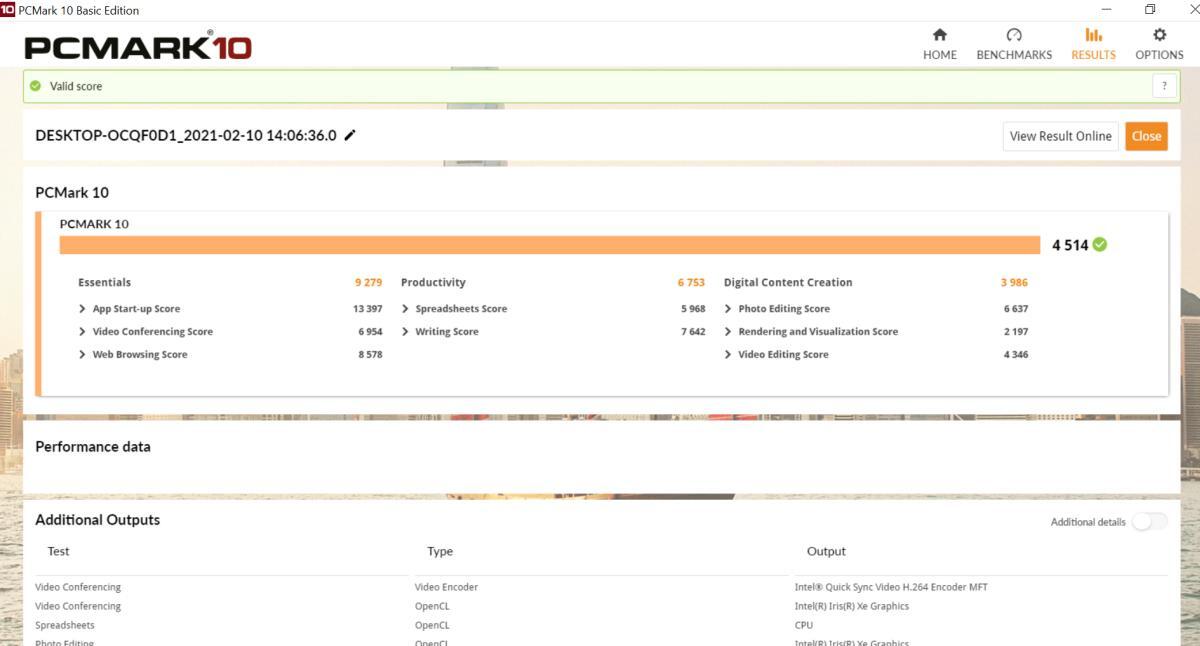Select the Results bar chart icon
The image size is (1200, 646).
(x=1093, y=35)
